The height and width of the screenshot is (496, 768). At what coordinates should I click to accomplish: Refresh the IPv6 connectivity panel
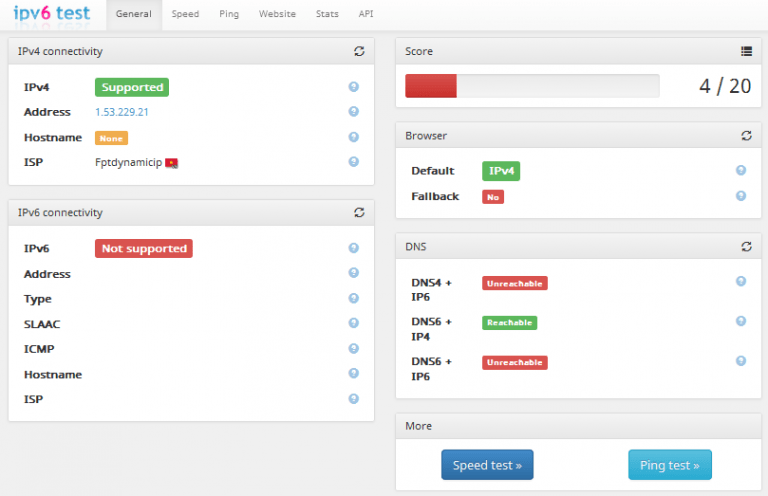(x=359, y=213)
